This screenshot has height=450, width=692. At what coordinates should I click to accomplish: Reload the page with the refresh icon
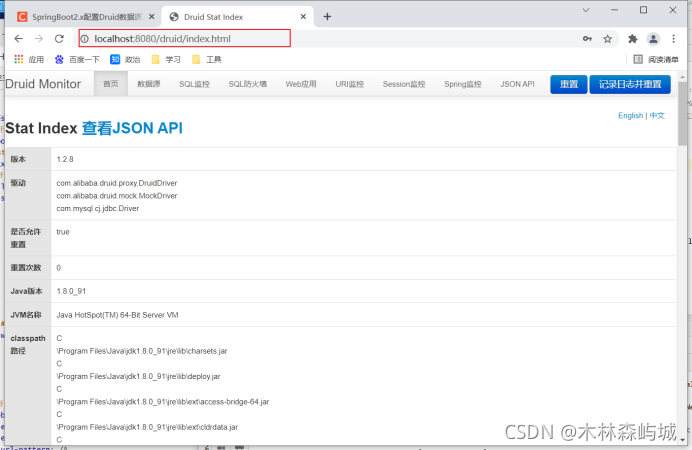coord(59,39)
